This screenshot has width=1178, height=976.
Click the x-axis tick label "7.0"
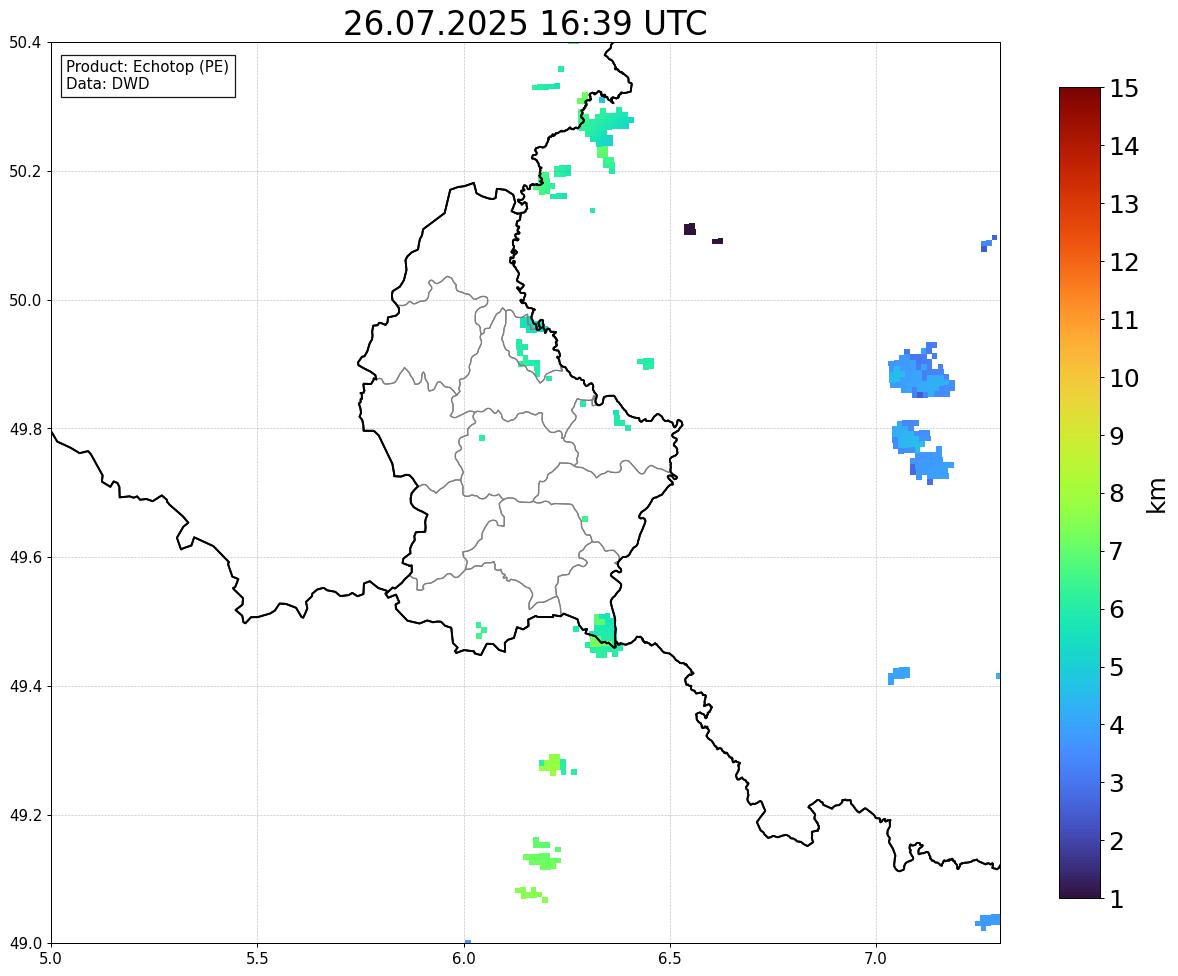877,959
